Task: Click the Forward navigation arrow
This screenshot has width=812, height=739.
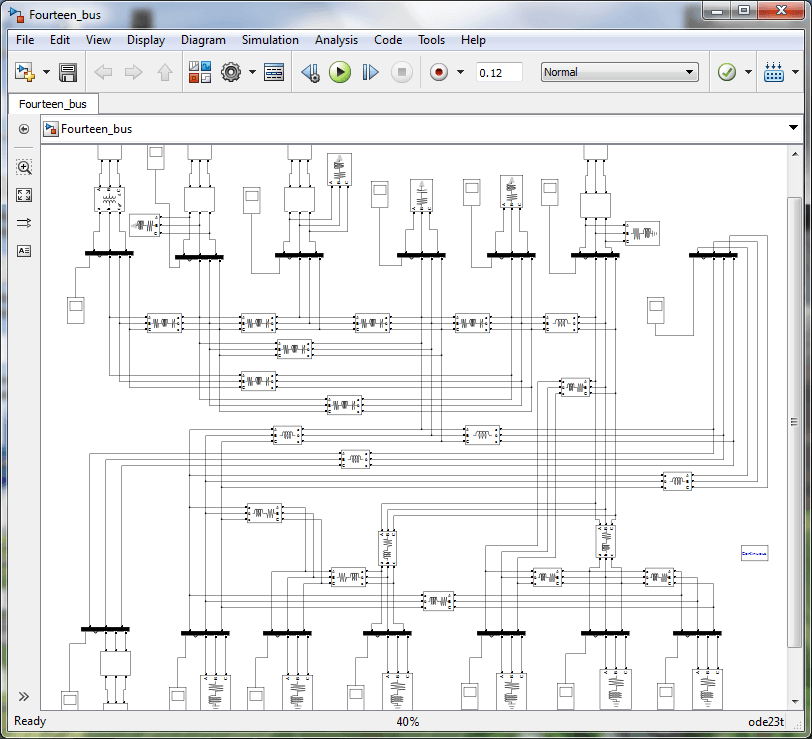Action: (x=134, y=72)
